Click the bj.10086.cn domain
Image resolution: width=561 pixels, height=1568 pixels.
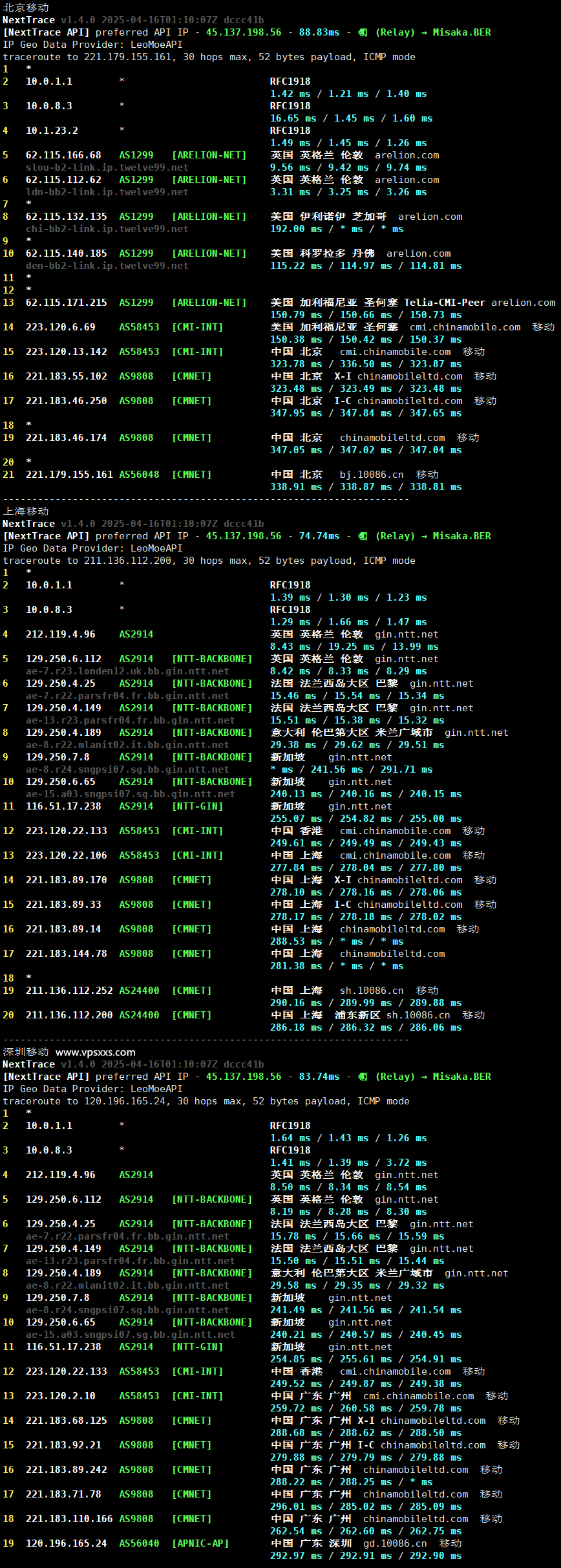[x=372, y=475]
